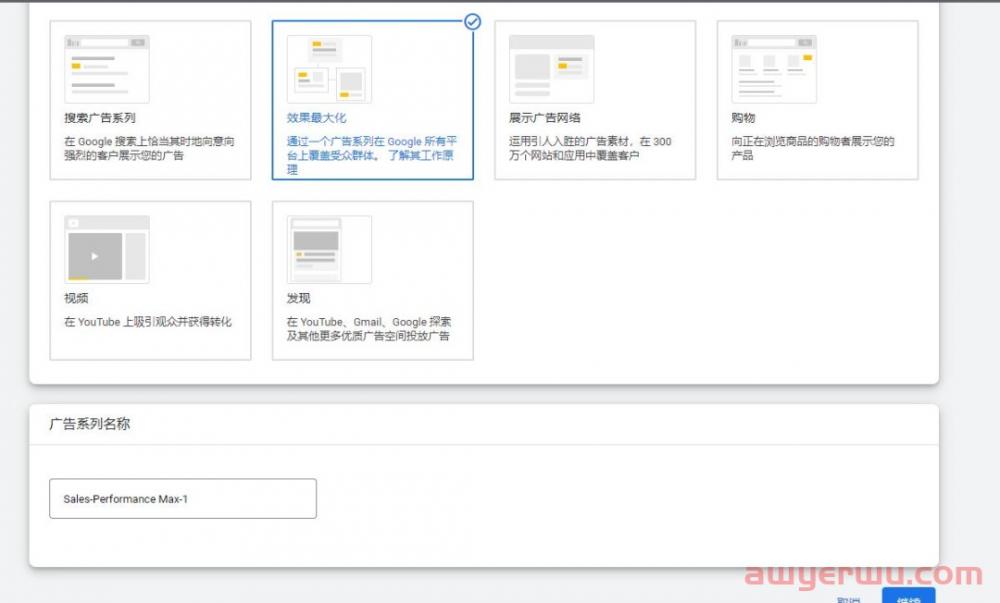The width and height of the screenshot is (1000, 603).
Task: Click the Performance Max (效果最大化) illustration icon
Action: pos(329,69)
